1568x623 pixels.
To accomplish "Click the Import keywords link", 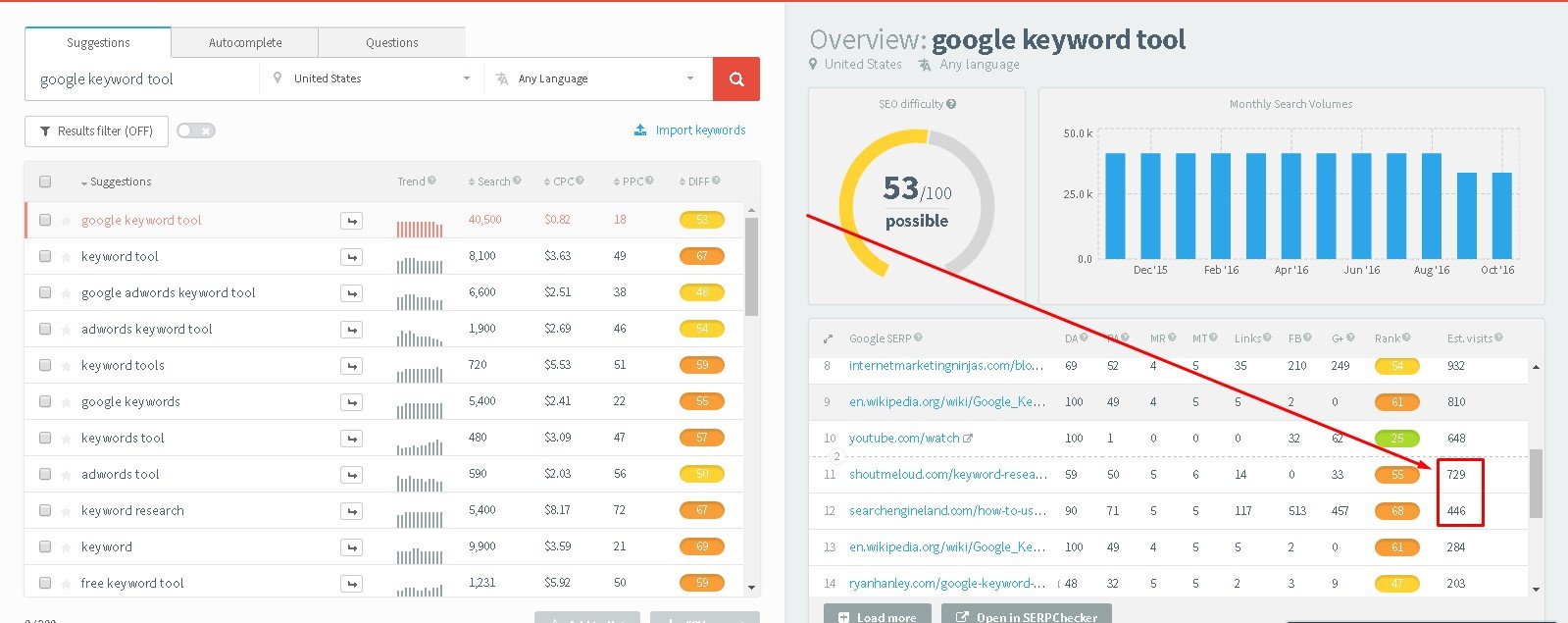I will pyautogui.click(x=700, y=130).
